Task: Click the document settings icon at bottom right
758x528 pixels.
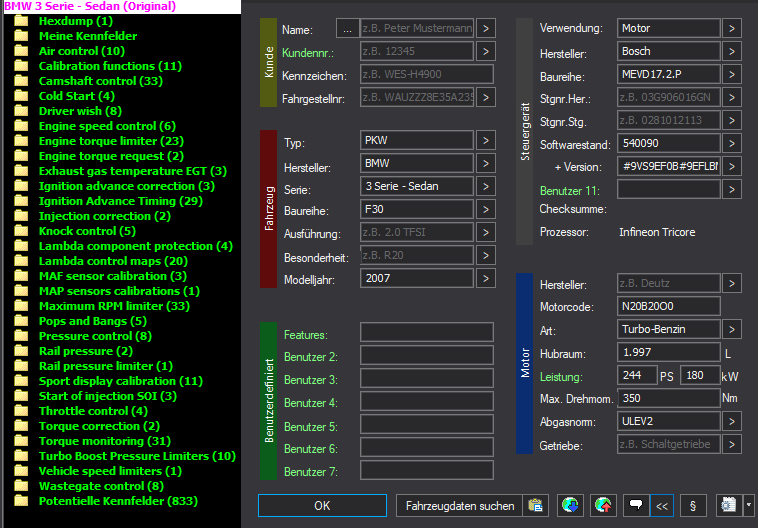Action: (x=729, y=506)
